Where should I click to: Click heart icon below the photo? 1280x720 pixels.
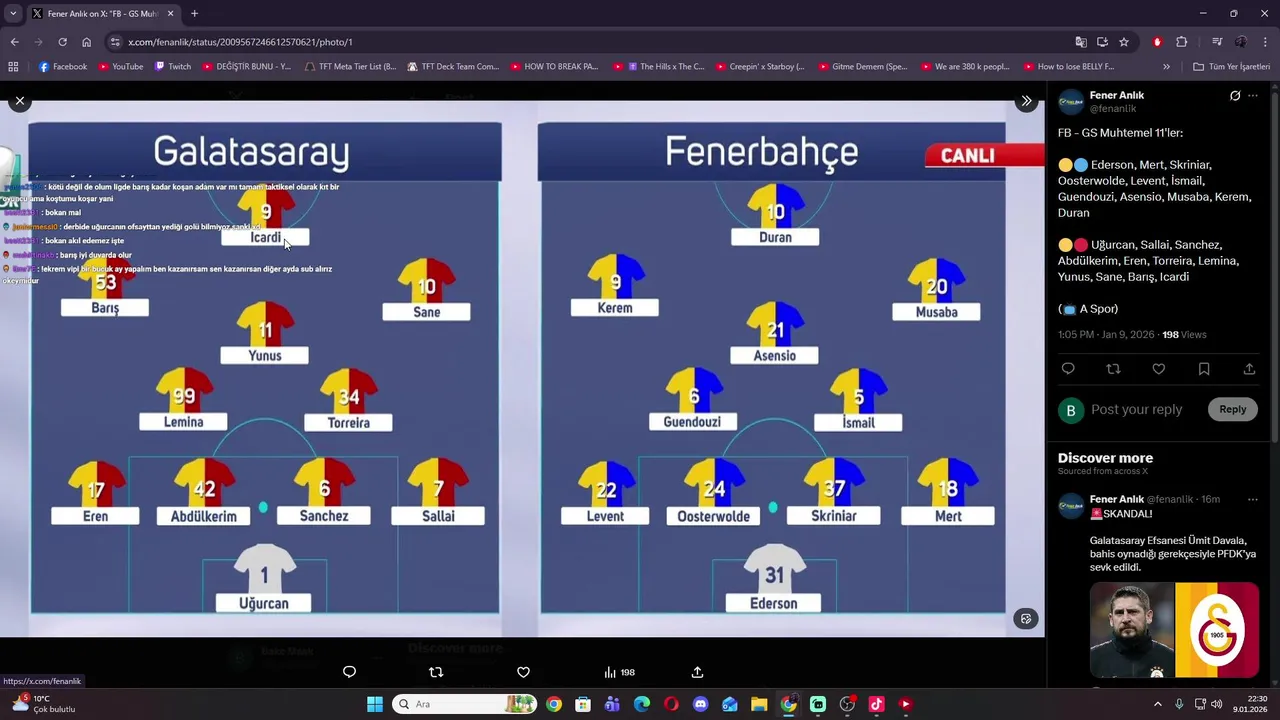pos(523,672)
